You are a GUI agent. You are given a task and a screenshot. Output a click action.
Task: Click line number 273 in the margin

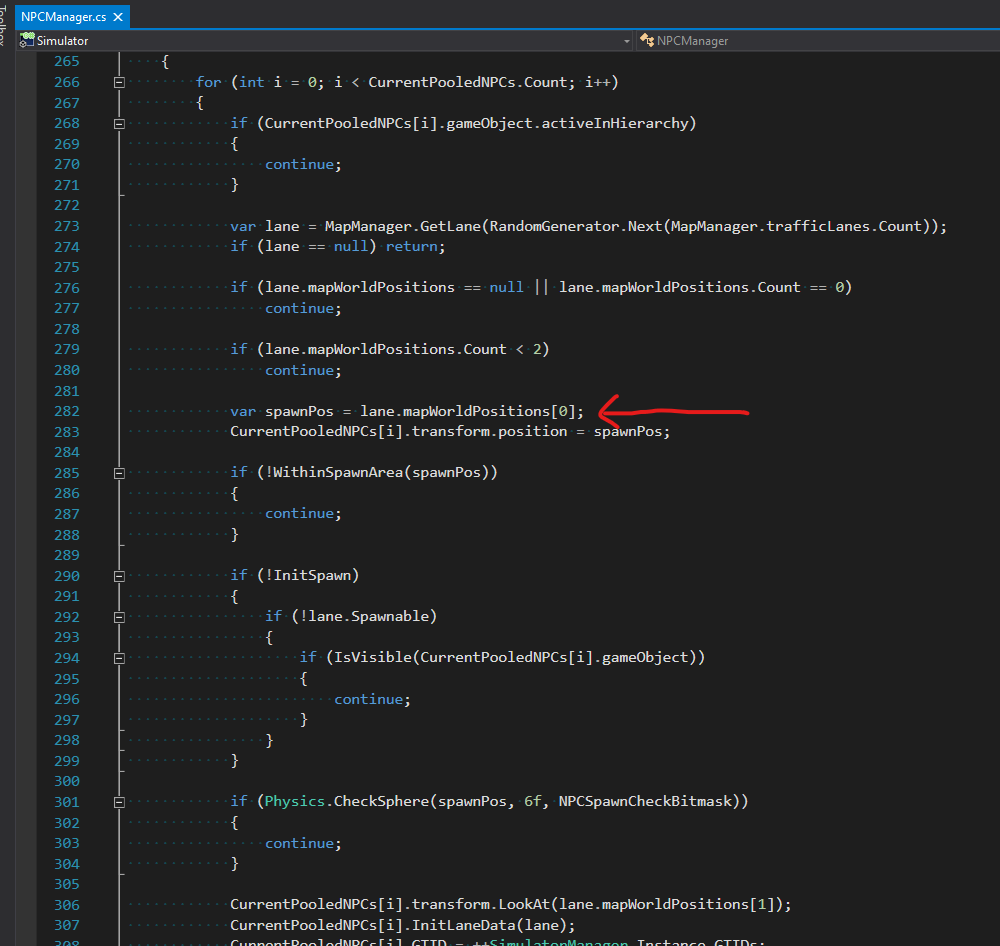coord(66,226)
